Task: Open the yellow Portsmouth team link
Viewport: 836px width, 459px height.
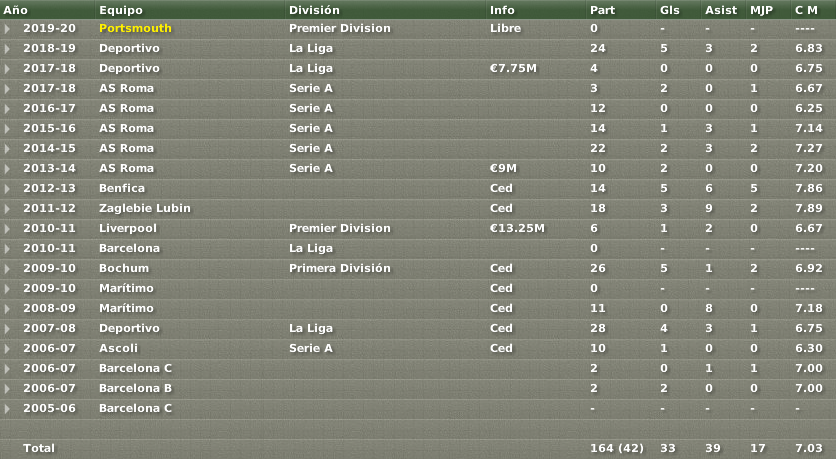Action: tap(135, 28)
